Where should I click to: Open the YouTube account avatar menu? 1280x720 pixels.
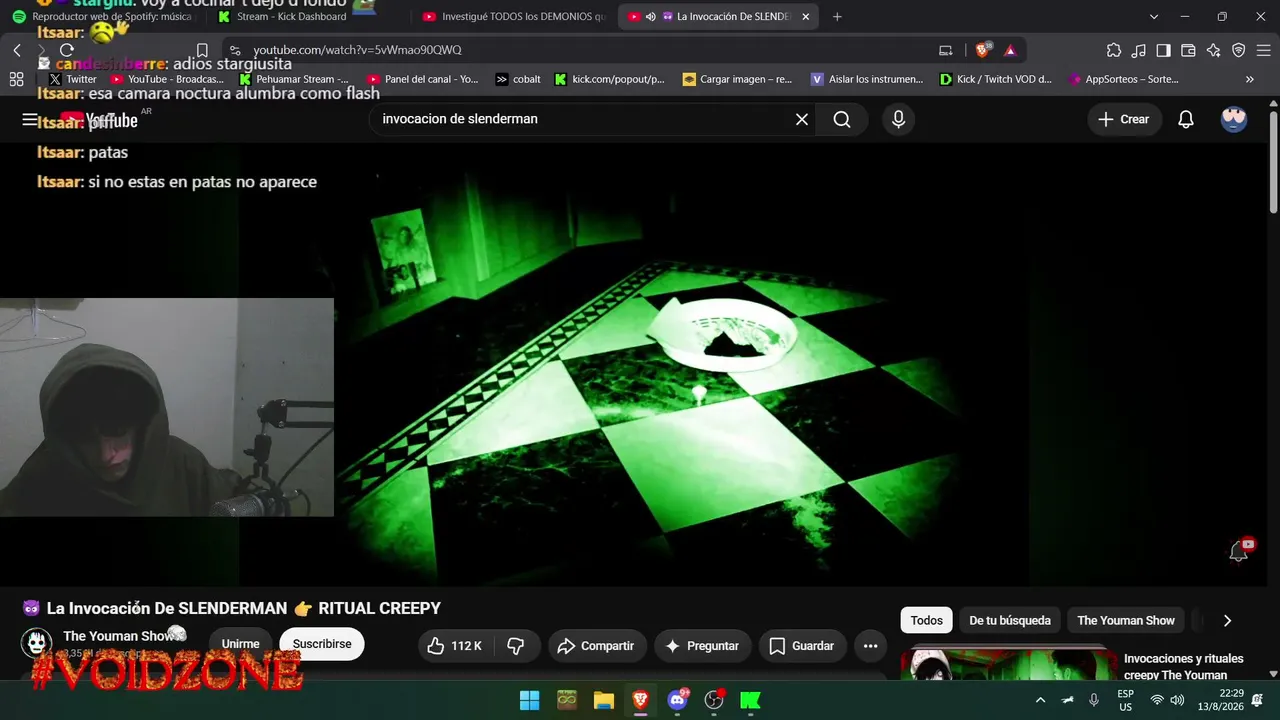(x=1234, y=119)
